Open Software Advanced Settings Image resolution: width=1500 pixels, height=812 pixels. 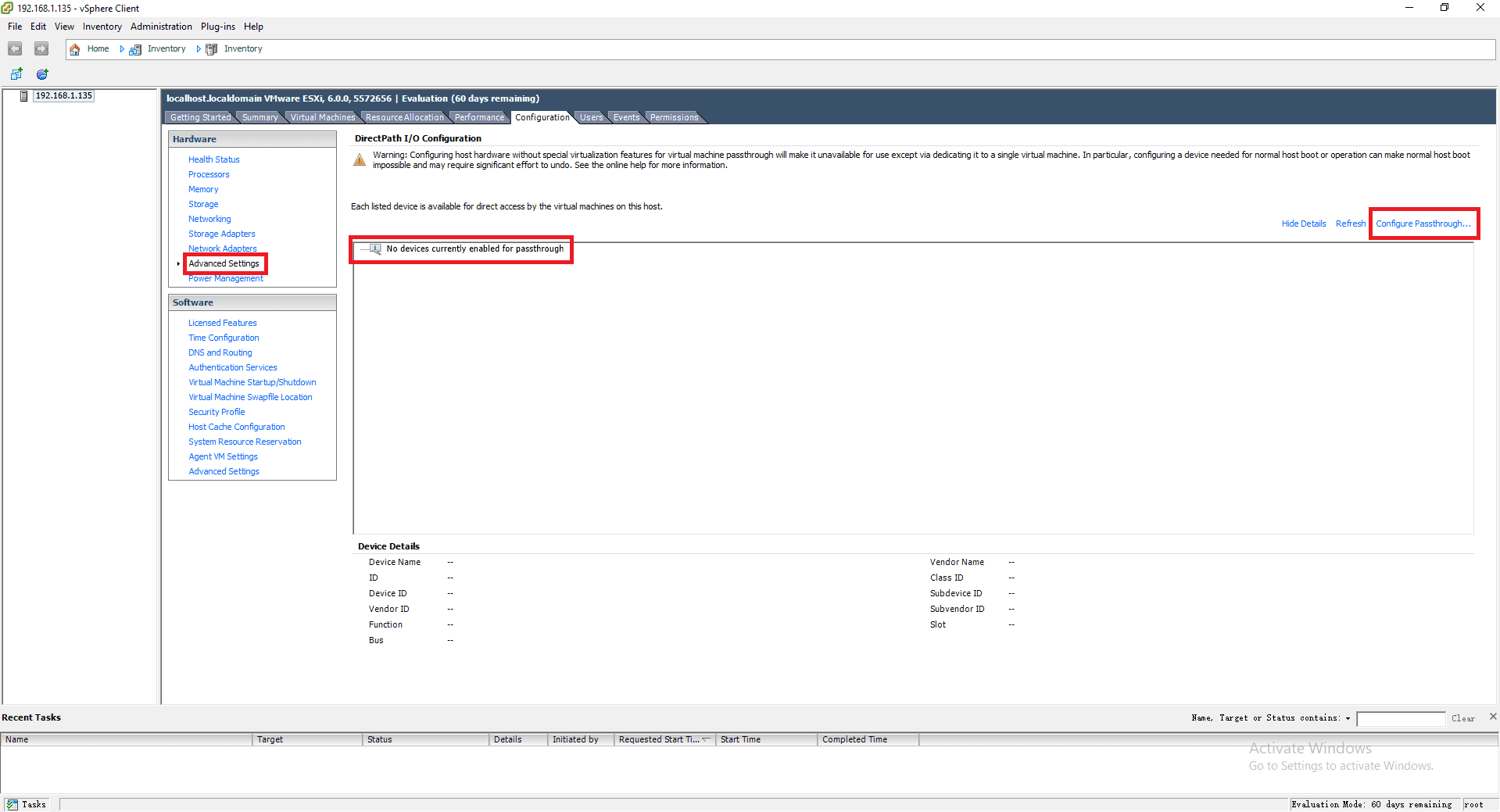[x=224, y=471]
